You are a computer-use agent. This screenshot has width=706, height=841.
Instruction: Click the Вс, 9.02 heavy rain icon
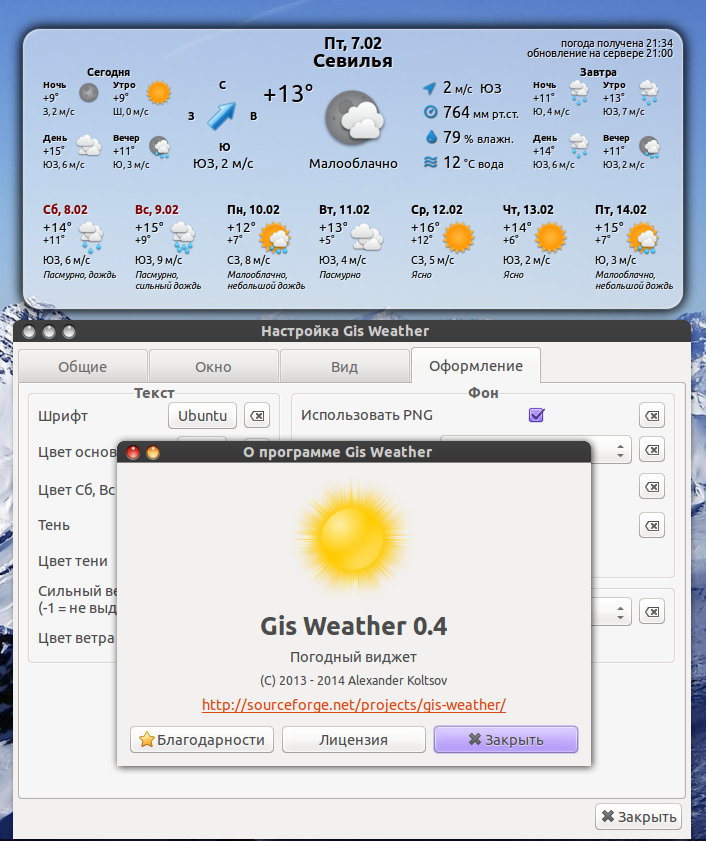coord(183,237)
